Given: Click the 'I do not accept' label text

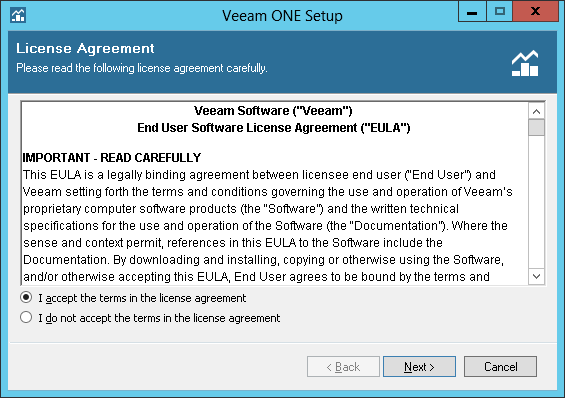Looking at the screenshot, I should pos(159,318).
